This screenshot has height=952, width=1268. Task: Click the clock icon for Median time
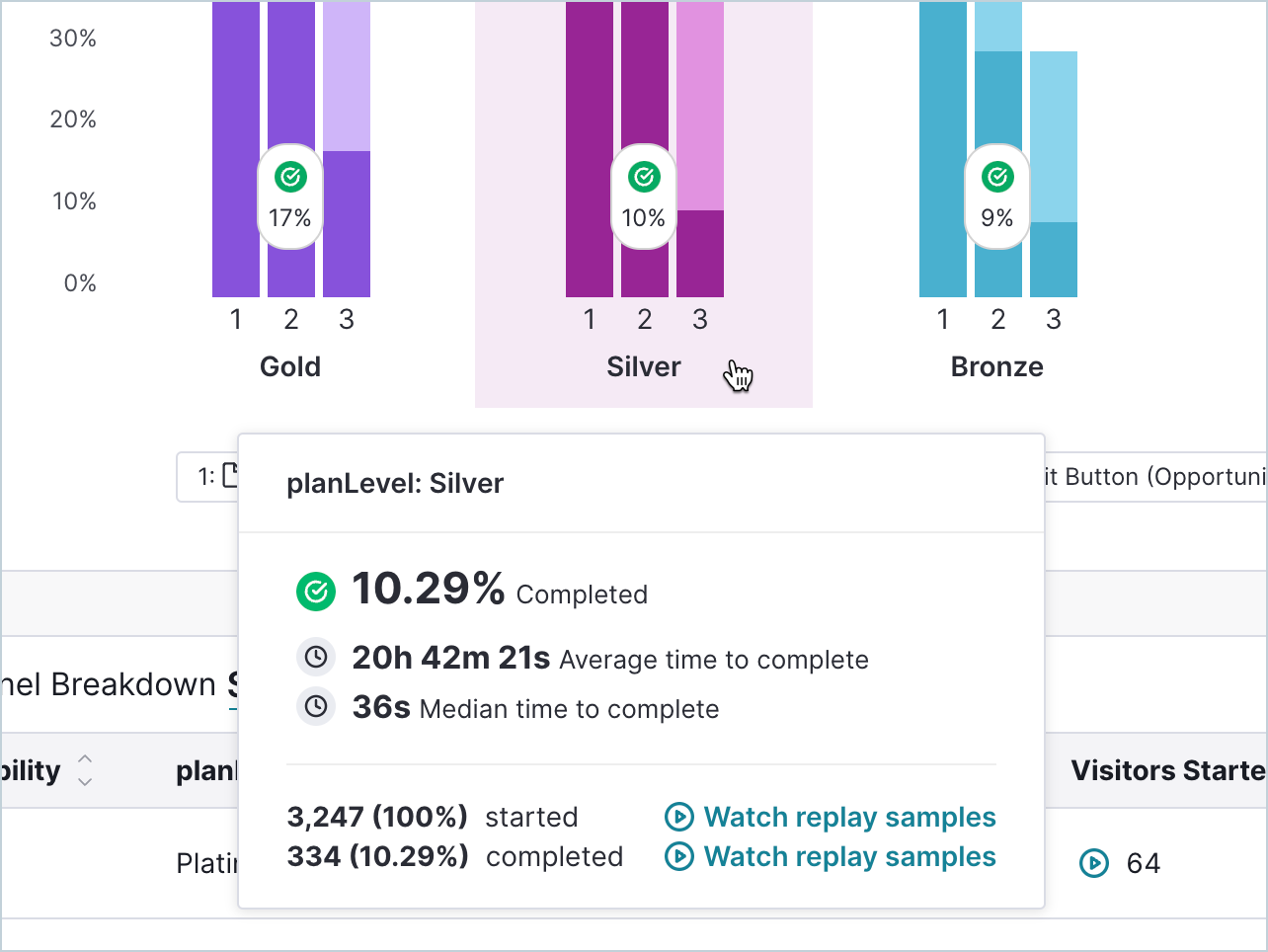[x=316, y=706]
